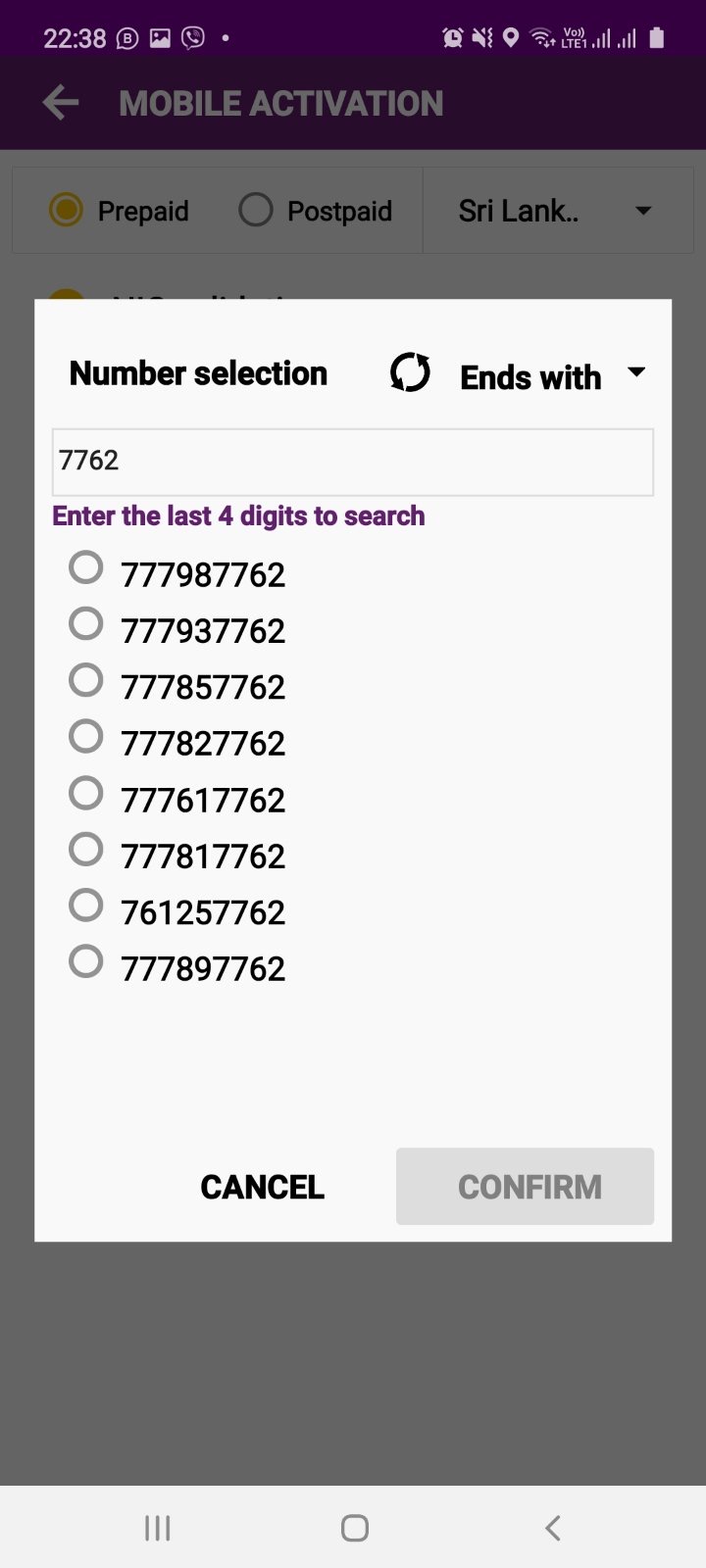Focus the digits search field containing 7762
The width and height of the screenshot is (706, 1568).
(x=353, y=462)
